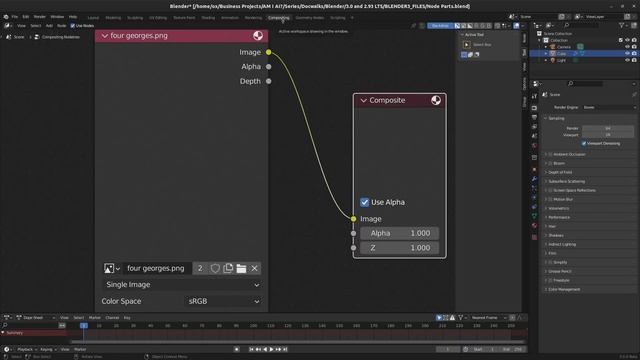Collapse the Composite node with its chevron

363,100
